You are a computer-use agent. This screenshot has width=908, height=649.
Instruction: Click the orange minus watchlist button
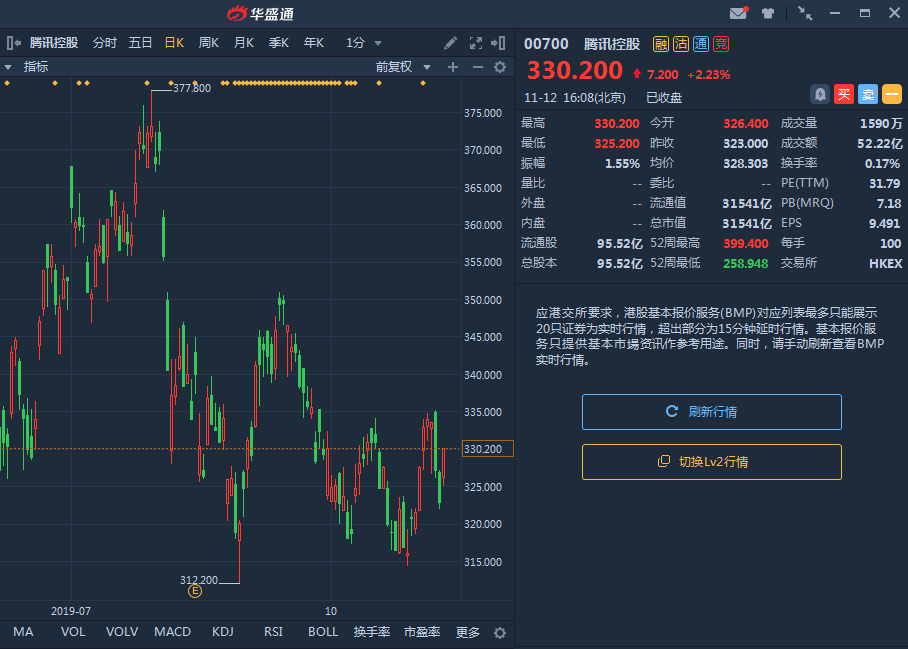coord(892,94)
